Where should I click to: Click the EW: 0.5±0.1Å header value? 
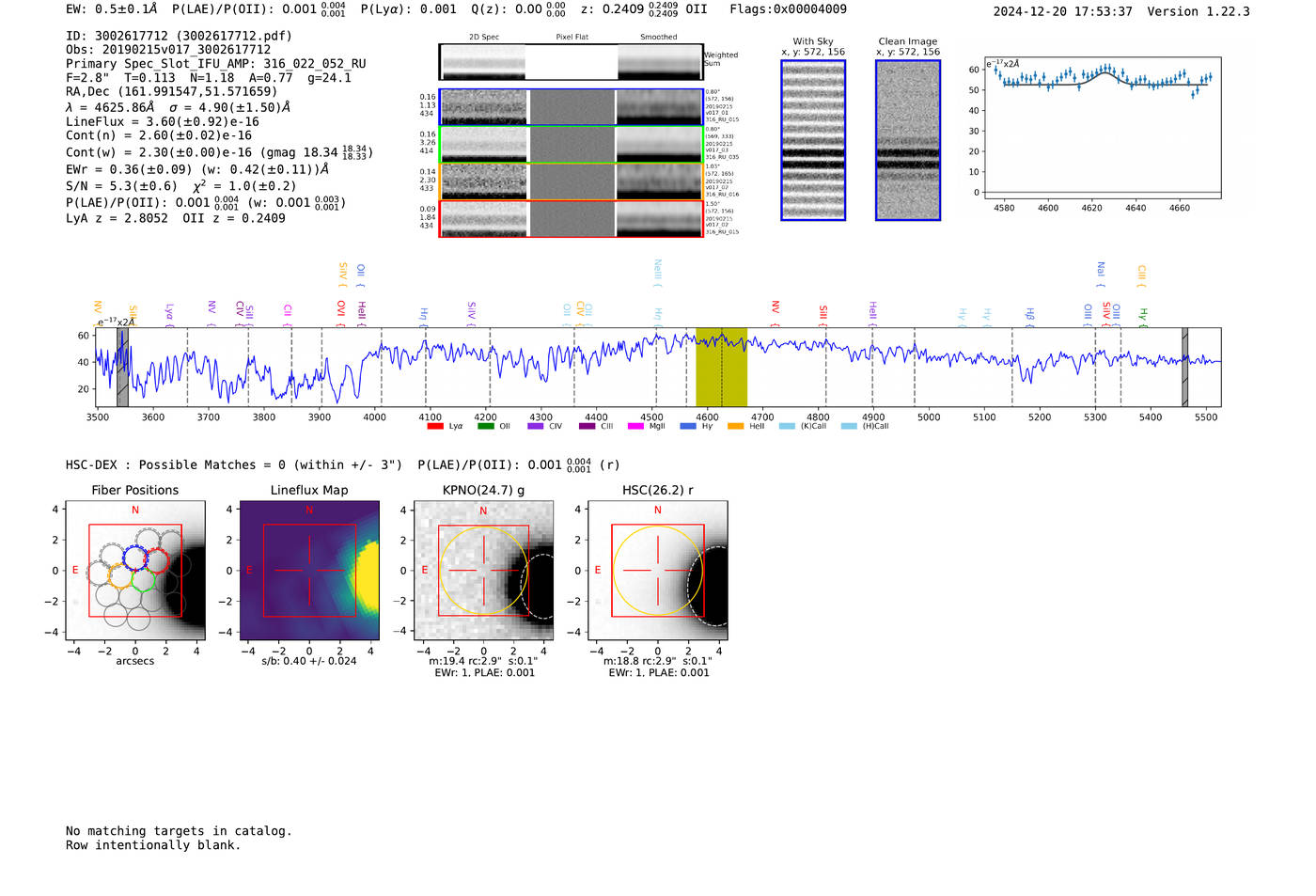tap(111, 9)
